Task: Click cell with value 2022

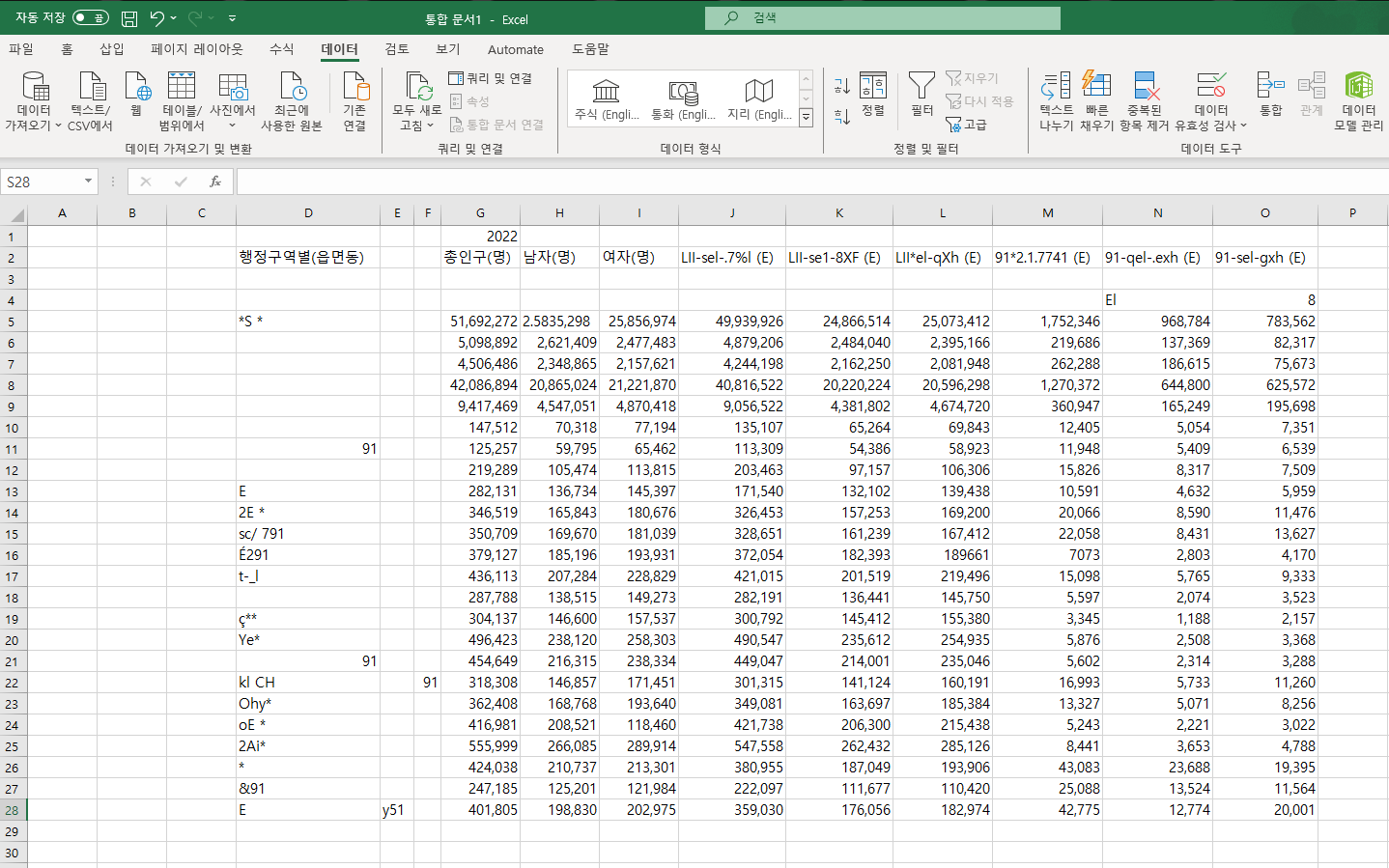Action: (x=480, y=236)
